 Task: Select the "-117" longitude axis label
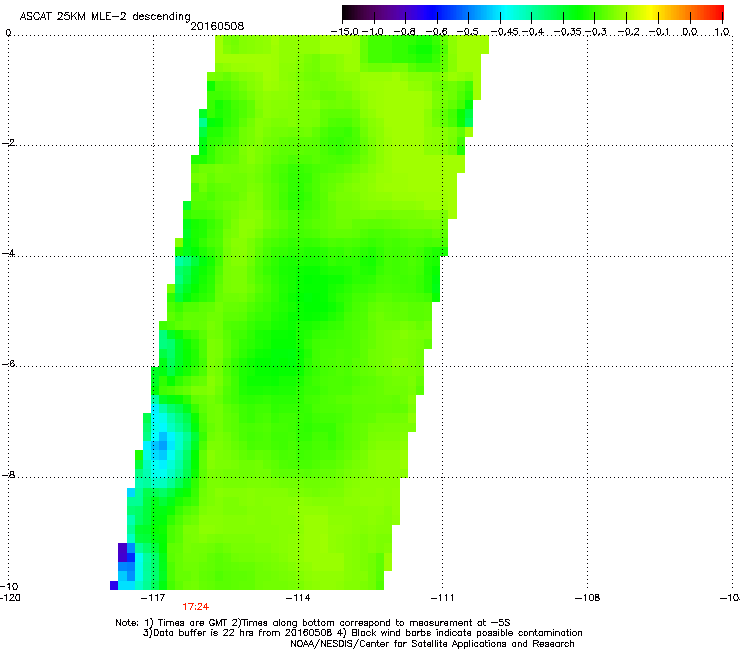point(153,598)
